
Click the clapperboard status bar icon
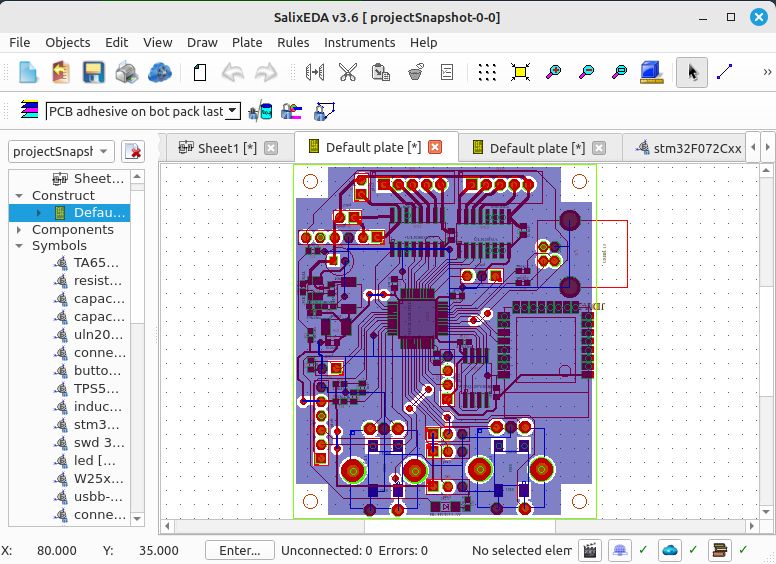point(590,550)
